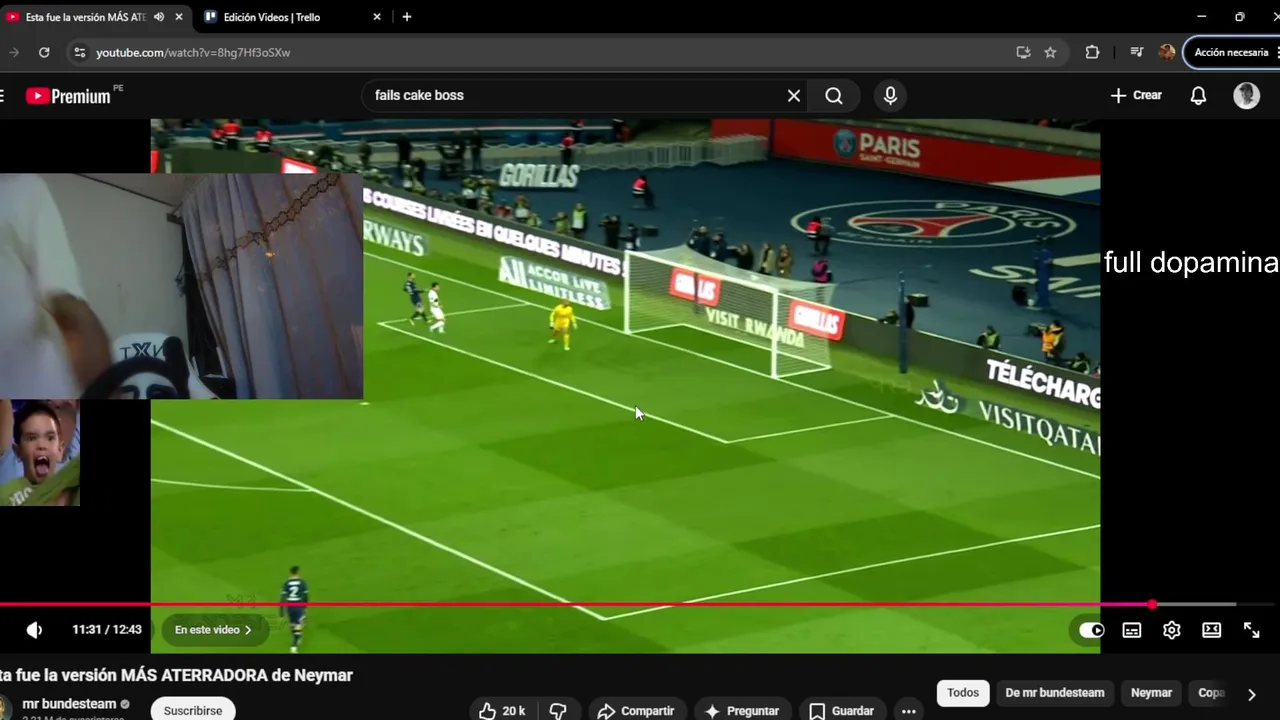Screen dimensions: 1280x720
Task: Subscribe using Suscribirse button
Action: (x=193, y=710)
